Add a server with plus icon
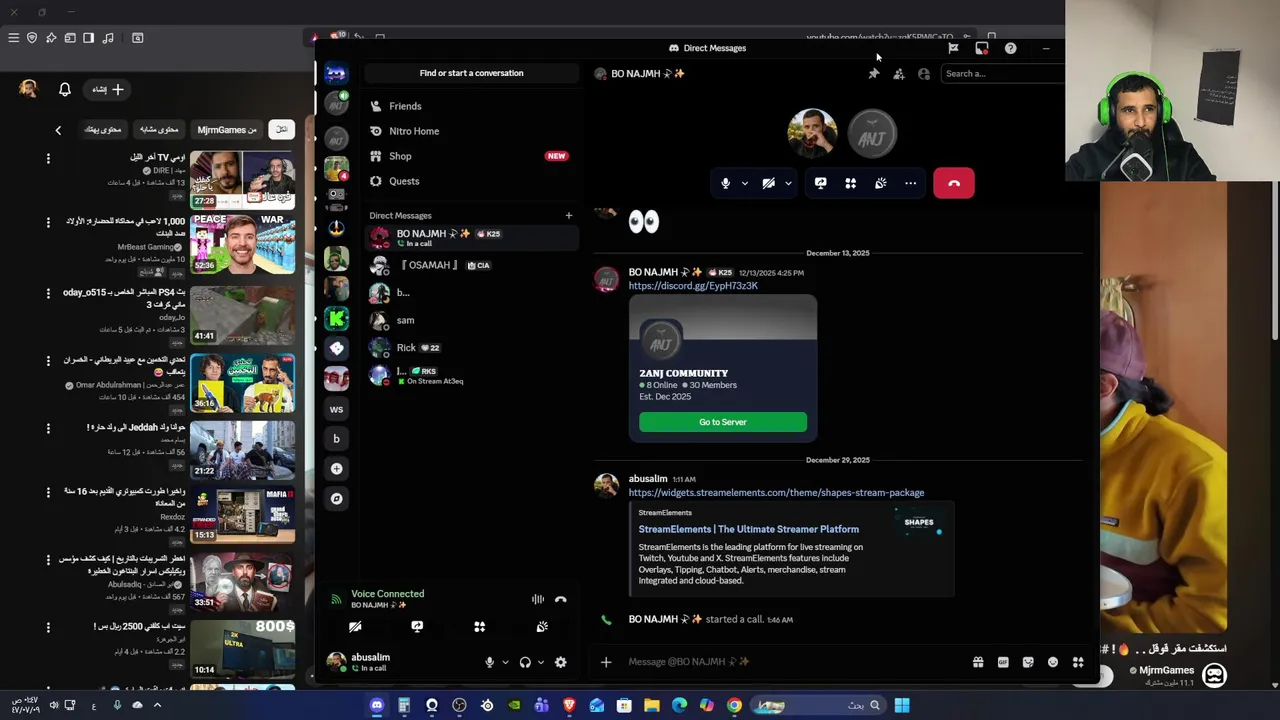This screenshot has width=1280, height=720. coord(337,469)
